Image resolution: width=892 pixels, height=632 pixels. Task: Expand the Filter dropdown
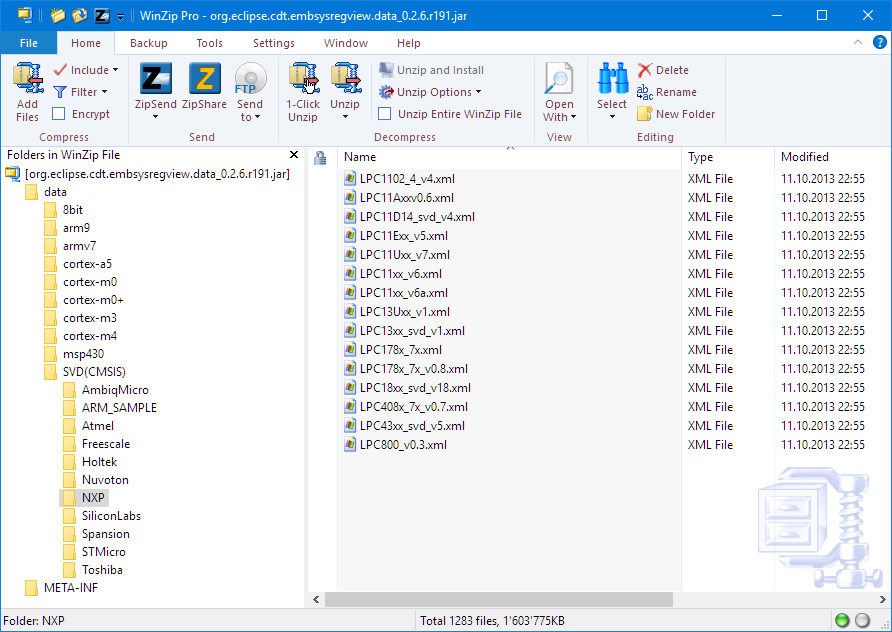pos(86,92)
